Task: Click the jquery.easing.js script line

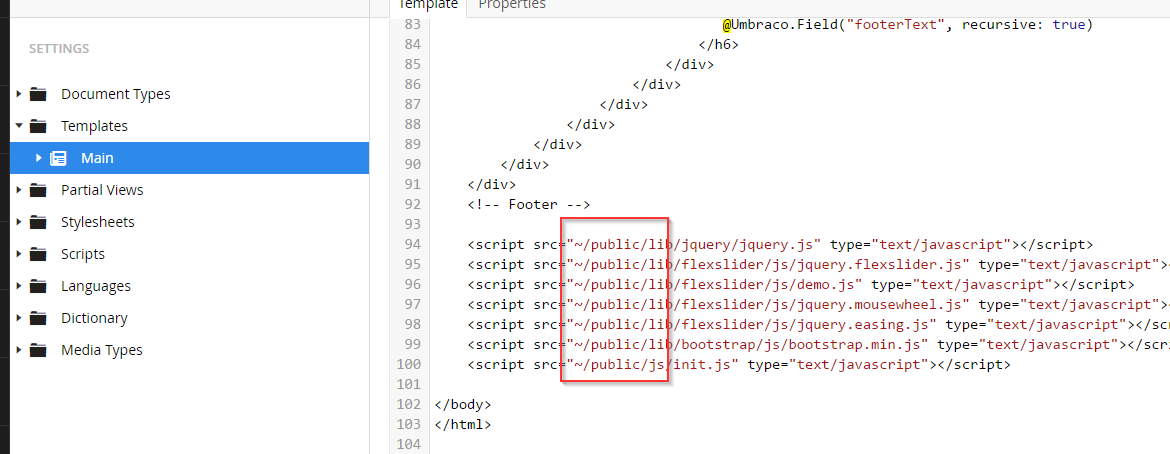Action: (x=819, y=324)
